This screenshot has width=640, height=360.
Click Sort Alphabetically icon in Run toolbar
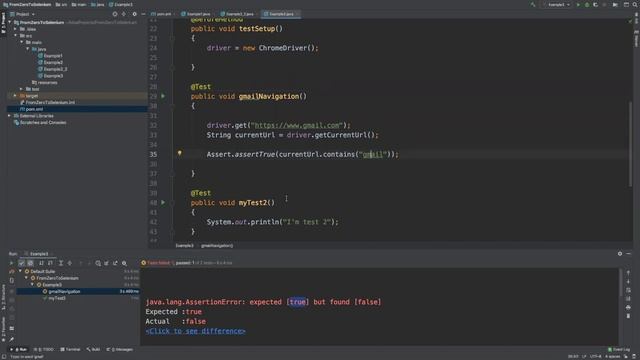click(41, 263)
